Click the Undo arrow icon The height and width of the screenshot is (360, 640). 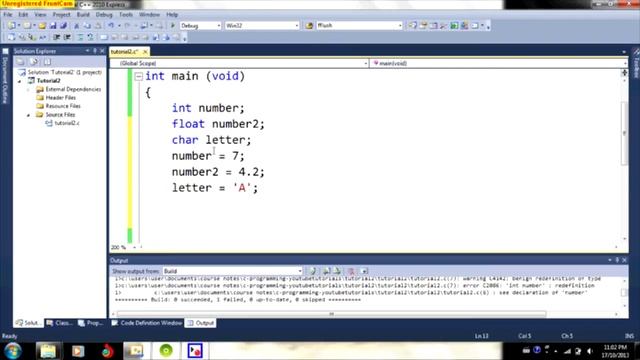(111, 26)
